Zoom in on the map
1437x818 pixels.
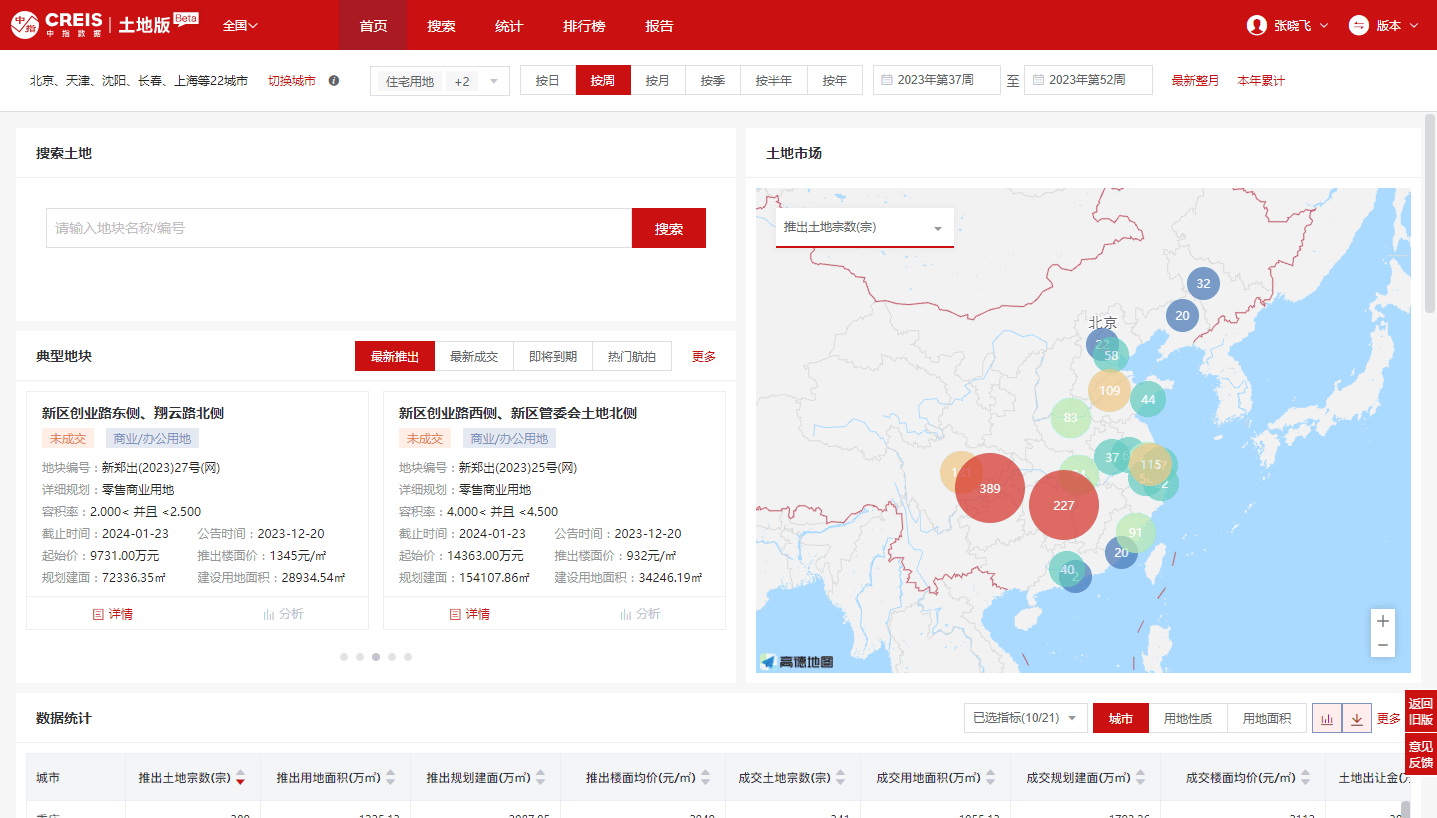pyautogui.click(x=1383, y=621)
